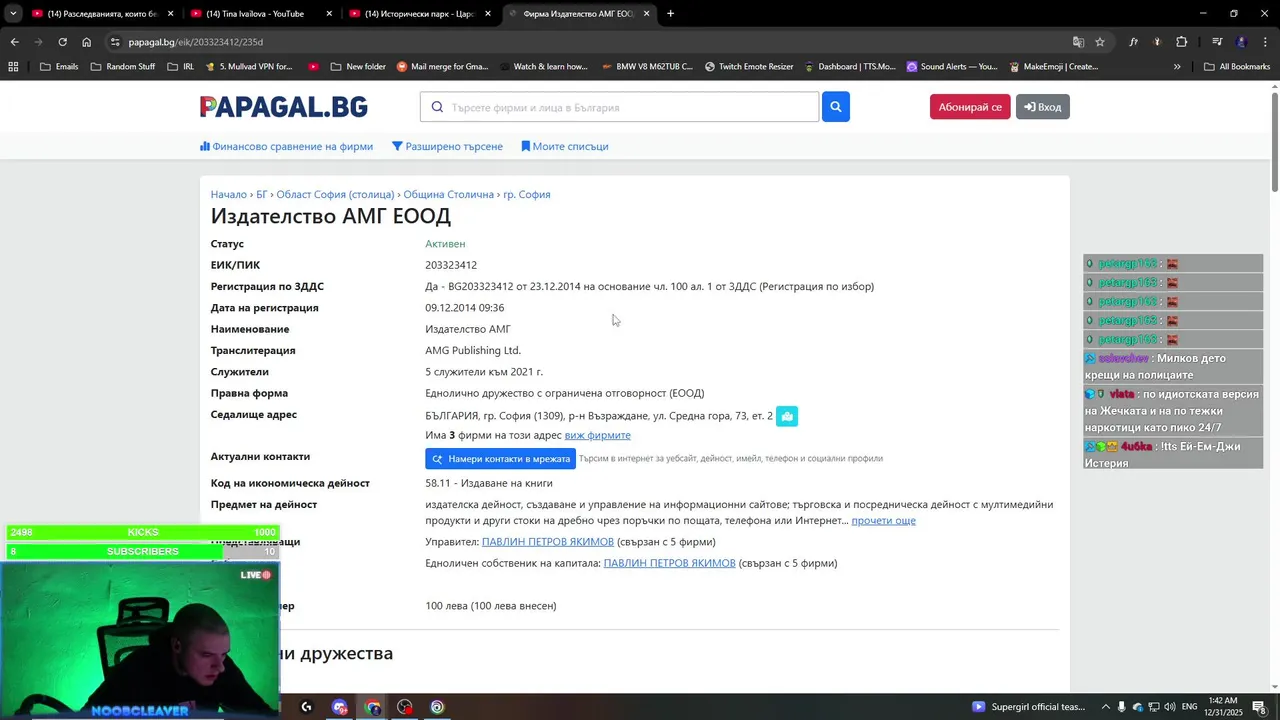Screen dimensions: 1280x720
Task: Open the media control icon in Chrome toolbar
Action: pos(1217,42)
